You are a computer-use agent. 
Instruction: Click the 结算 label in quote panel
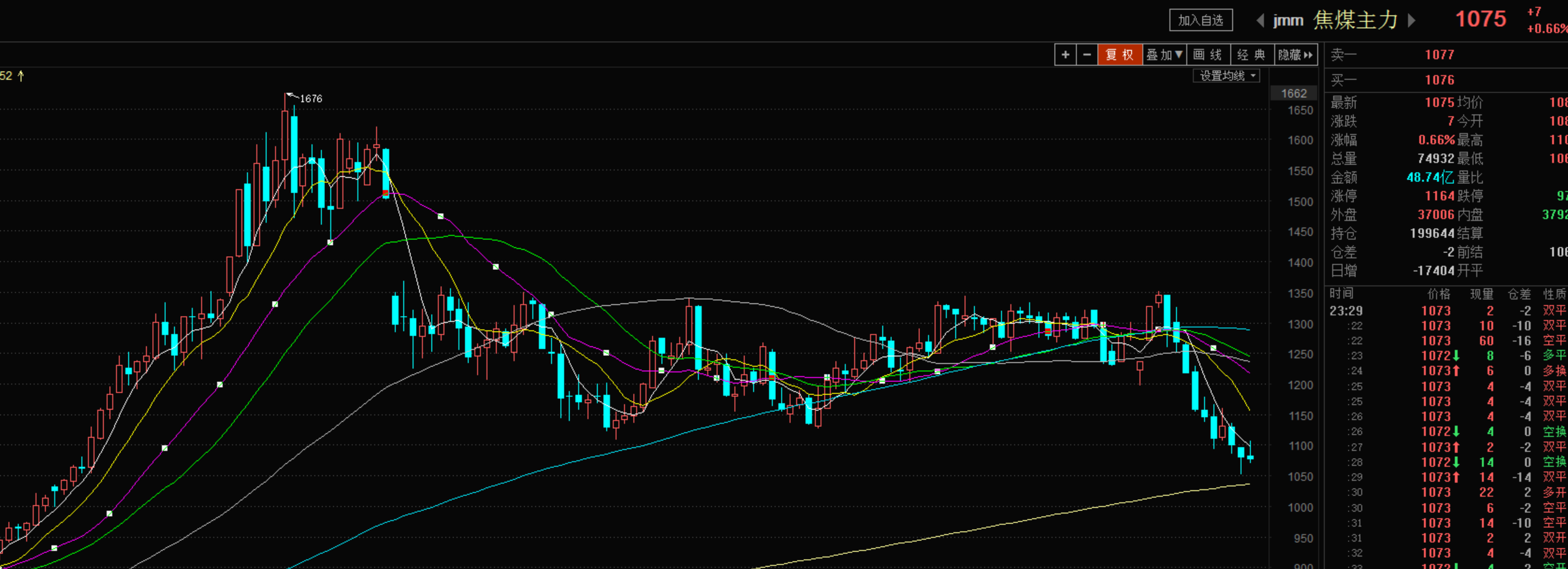click(1470, 233)
